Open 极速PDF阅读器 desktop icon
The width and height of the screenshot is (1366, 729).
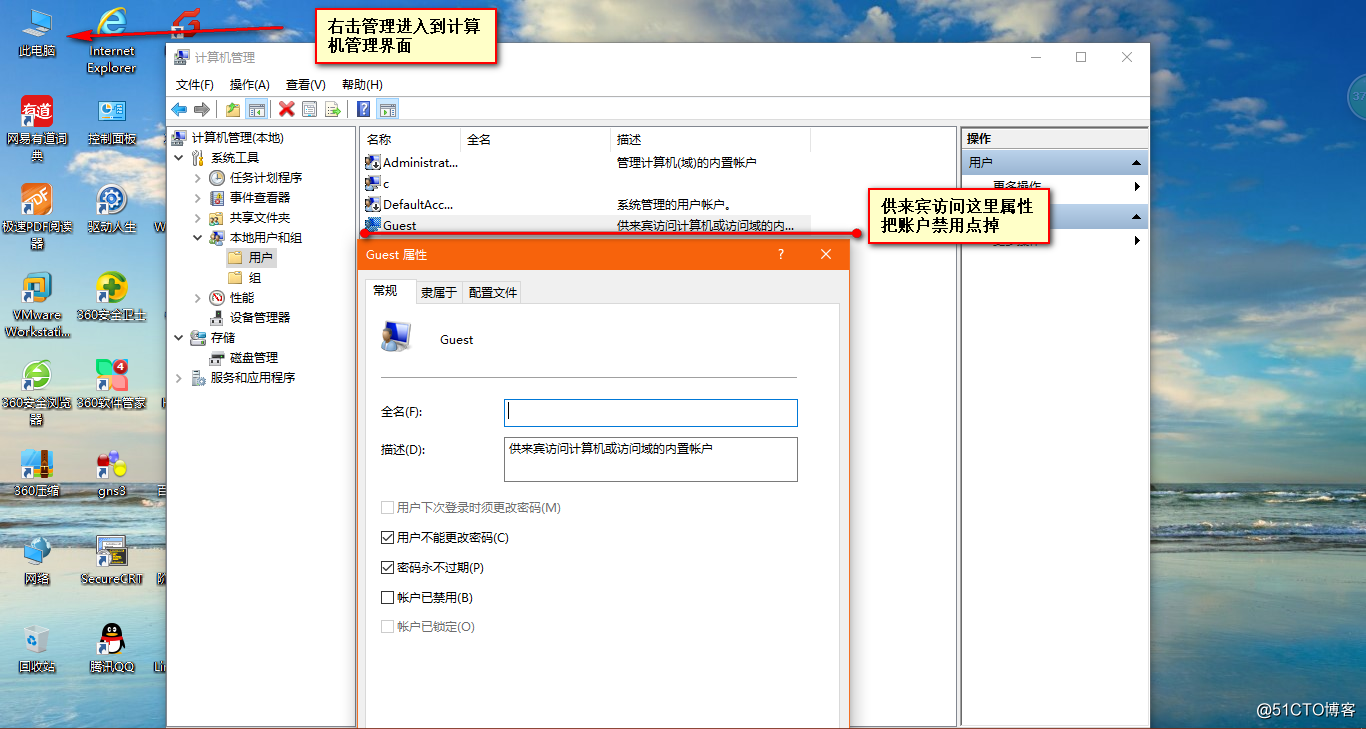38,216
